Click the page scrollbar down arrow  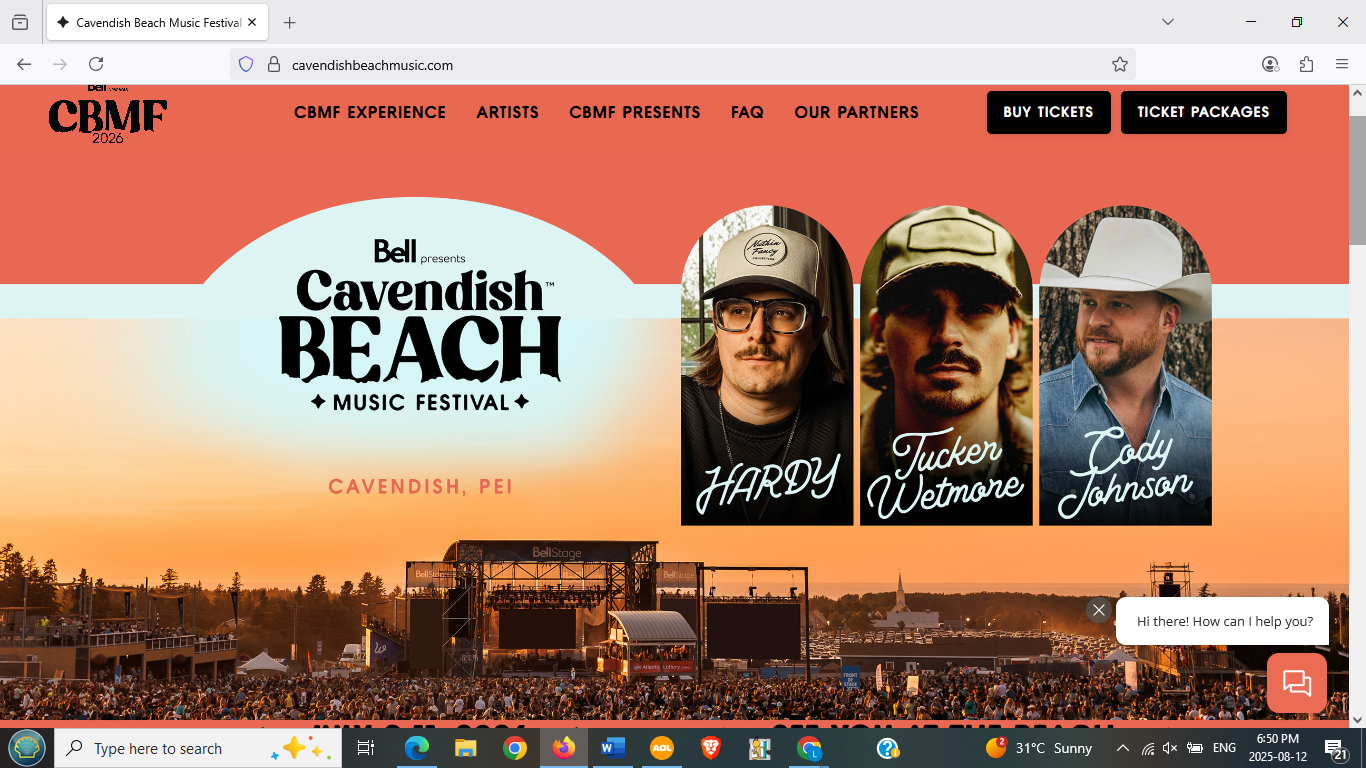[x=1357, y=719]
